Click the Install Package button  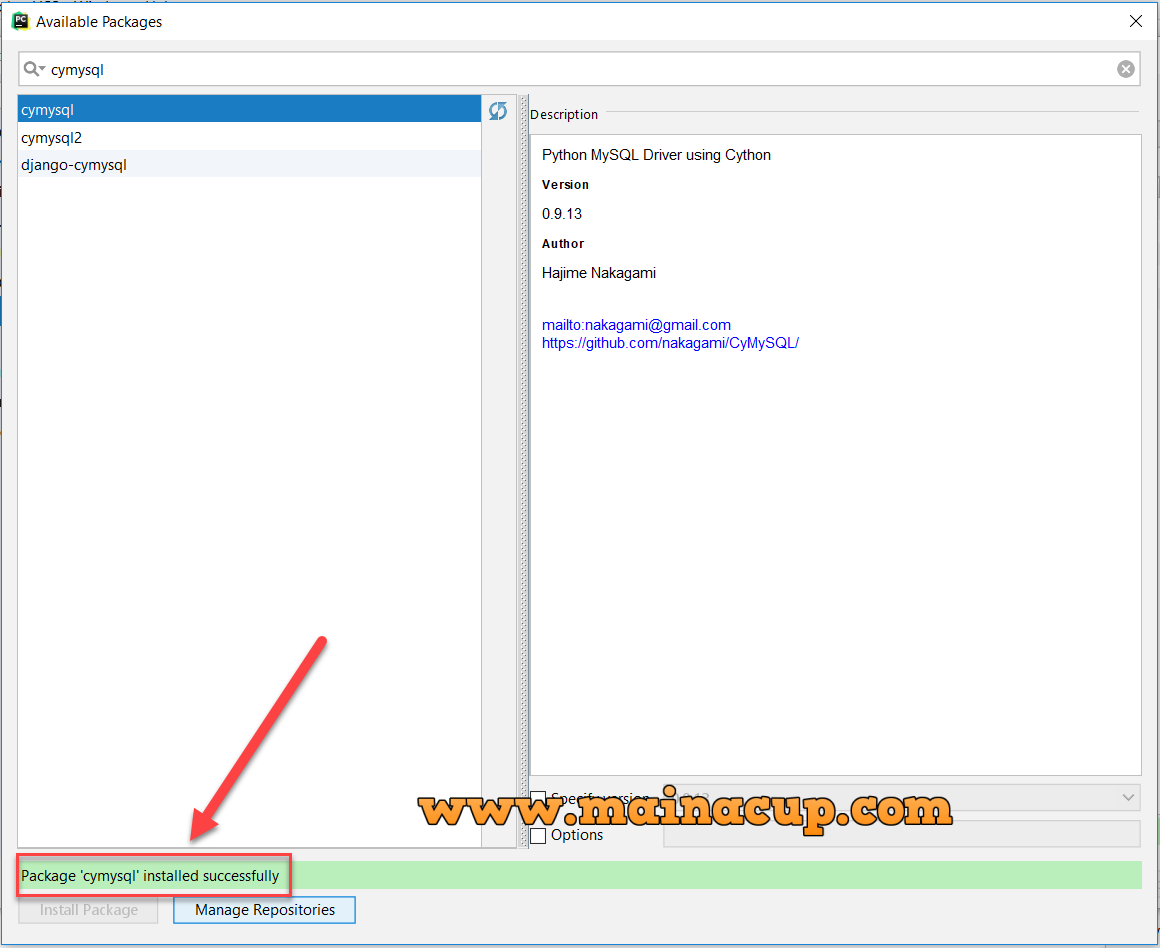point(89,910)
